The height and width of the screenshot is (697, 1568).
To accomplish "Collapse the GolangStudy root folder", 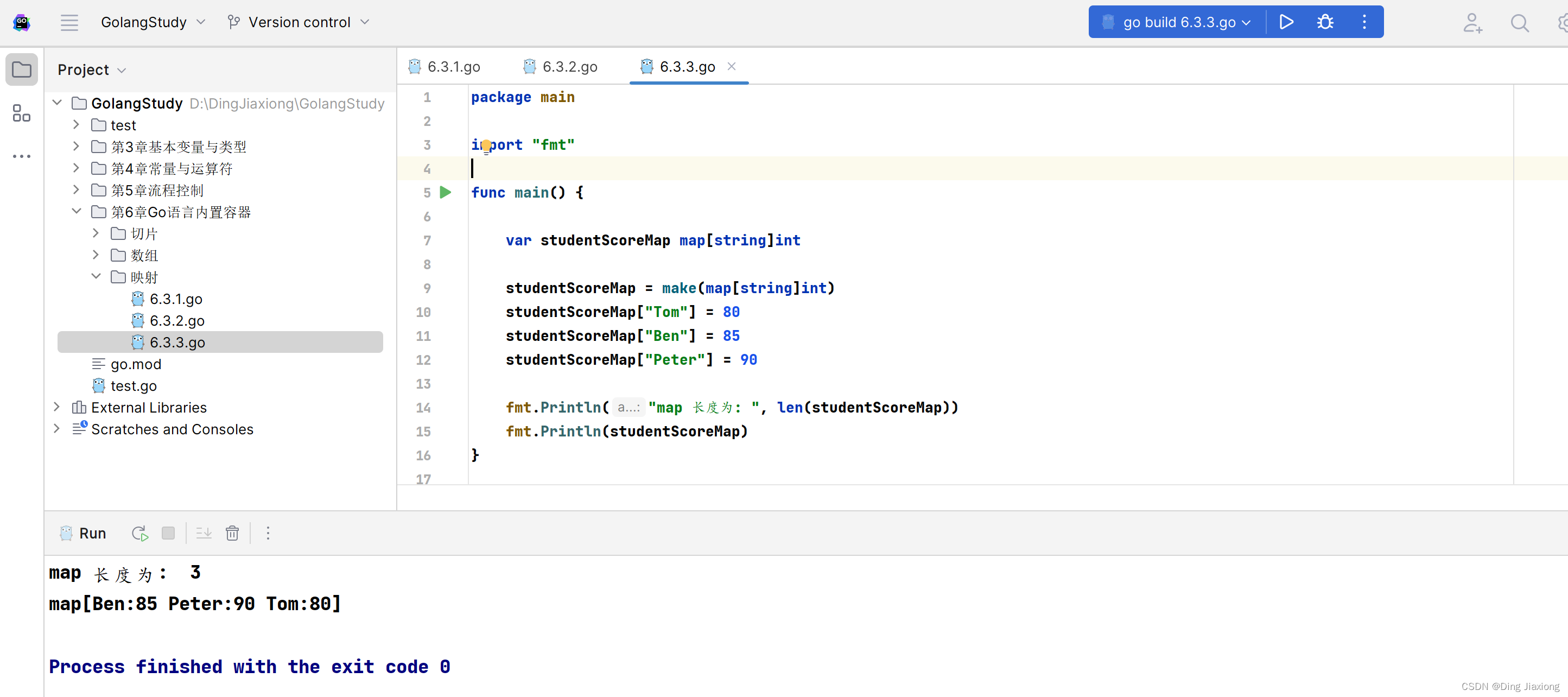I will point(57,103).
